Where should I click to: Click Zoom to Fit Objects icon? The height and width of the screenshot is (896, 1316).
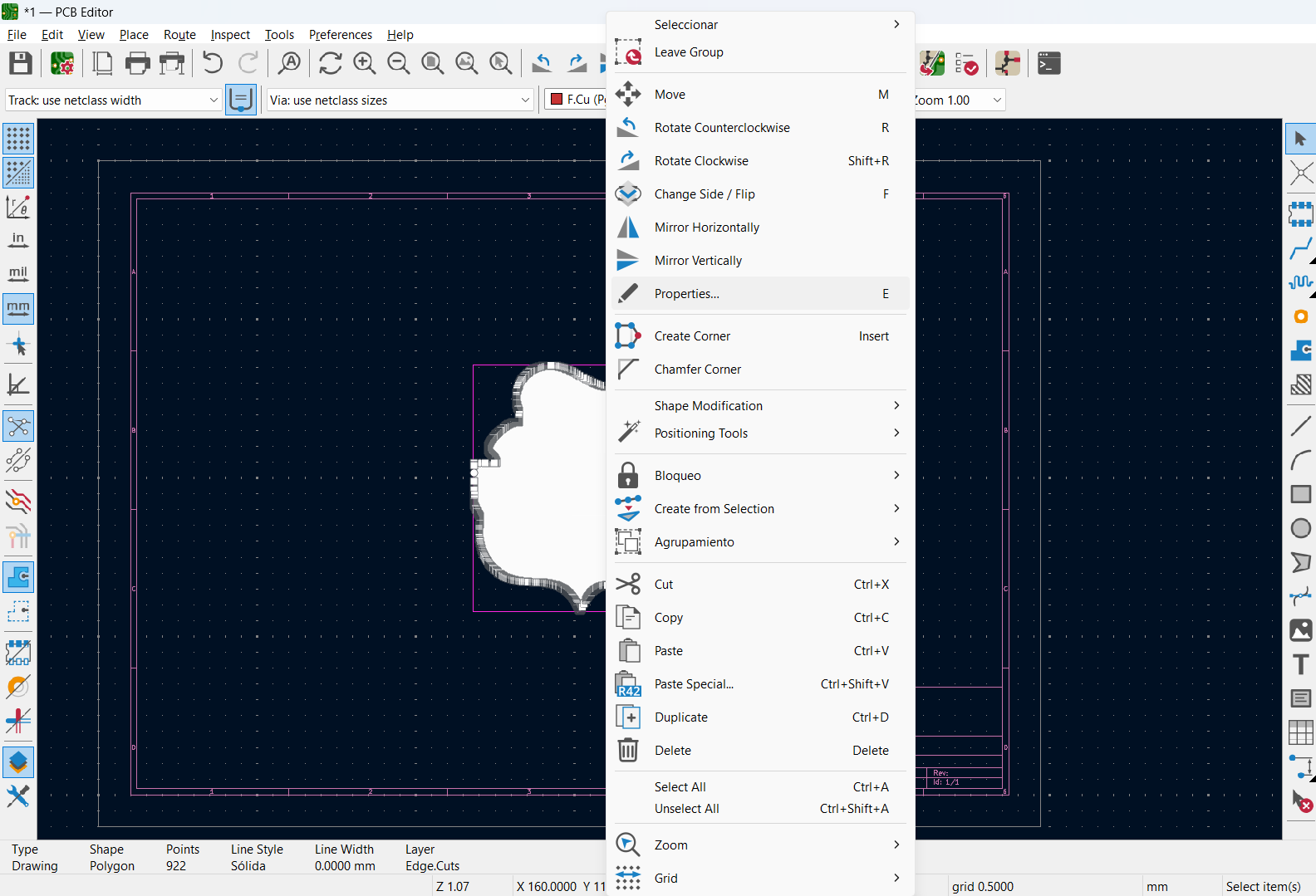click(x=466, y=63)
